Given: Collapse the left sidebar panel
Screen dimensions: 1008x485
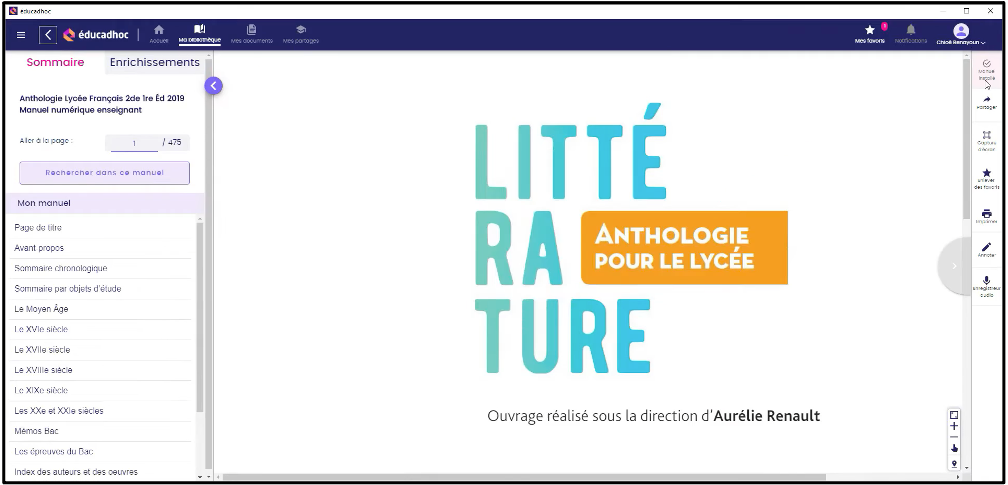Looking at the screenshot, I should coord(213,86).
